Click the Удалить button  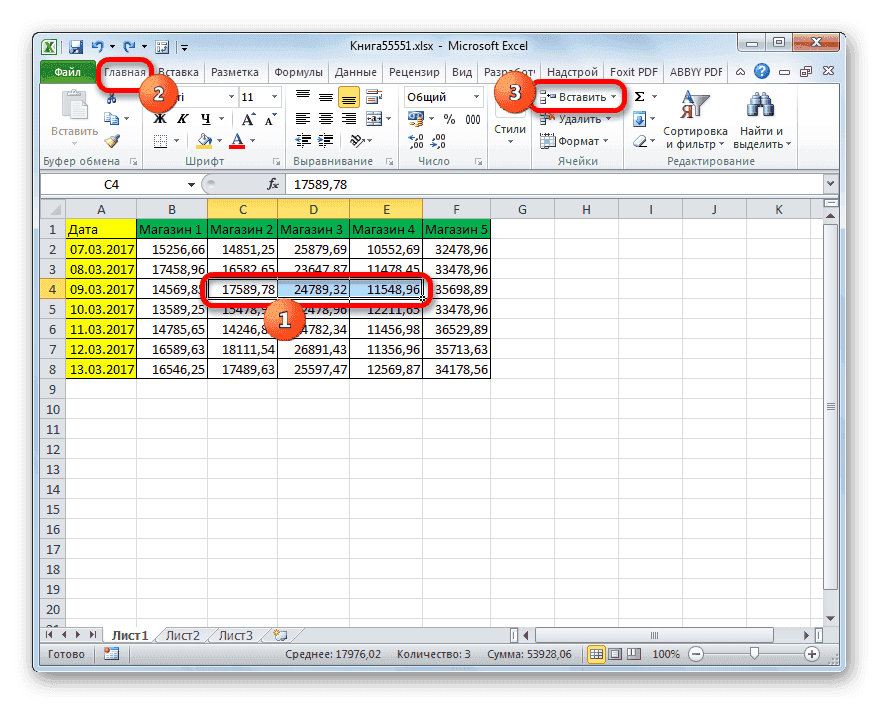click(x=581, y=119)
